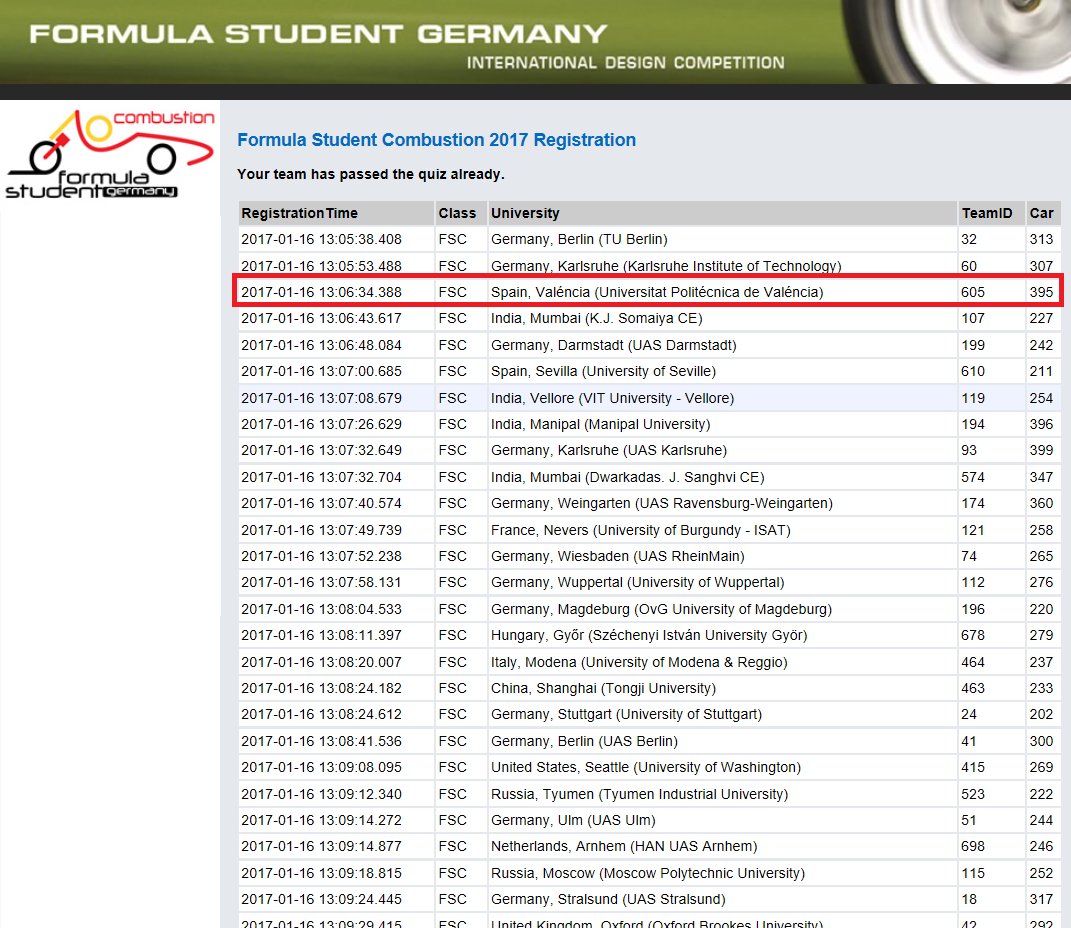The image size is (1071, 928).
Task: Click registration time 2017-01-16 13:08:24.612
Action: coord(321,714)
